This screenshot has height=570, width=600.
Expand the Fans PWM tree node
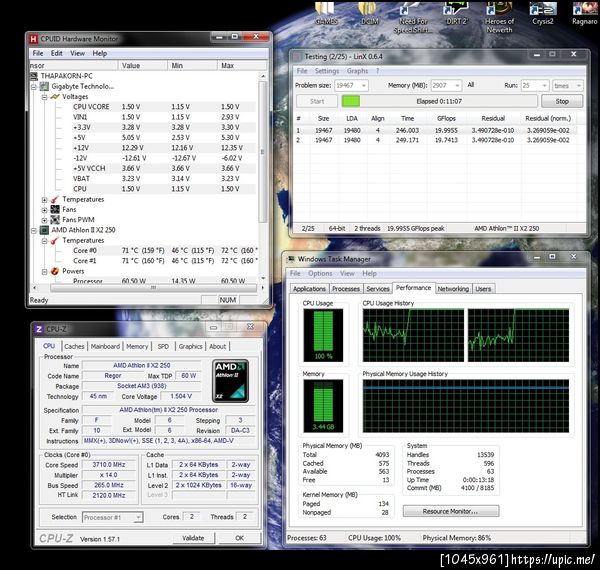pyautogui.click(x=44, y=220)
